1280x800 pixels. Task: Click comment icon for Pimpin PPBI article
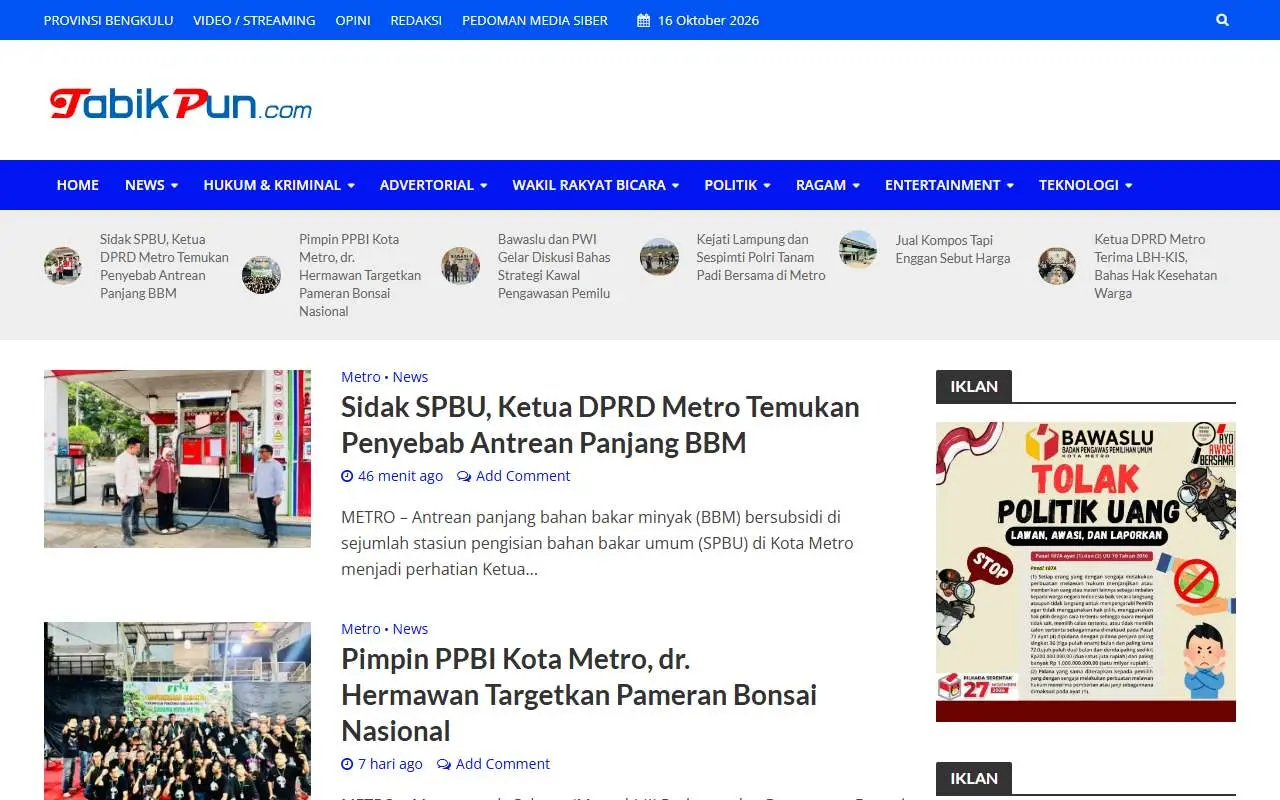(x=444, y=764)
